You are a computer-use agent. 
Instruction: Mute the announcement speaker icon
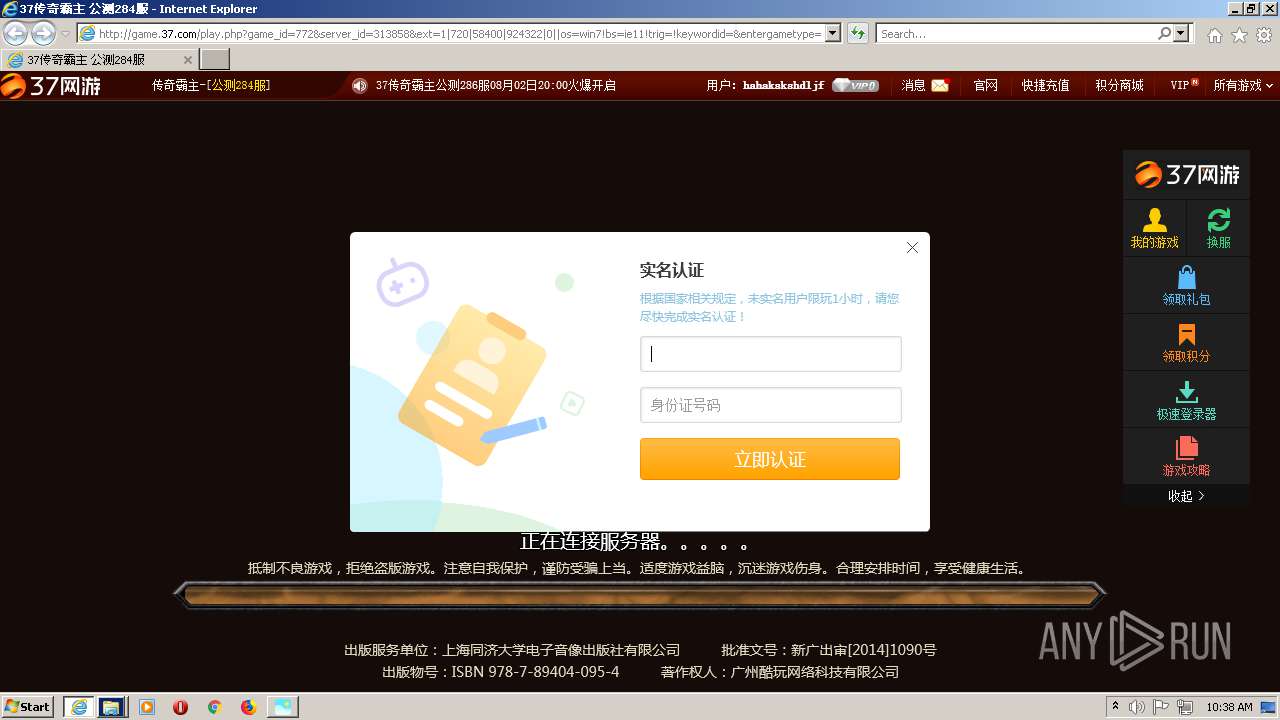(360, 86)
